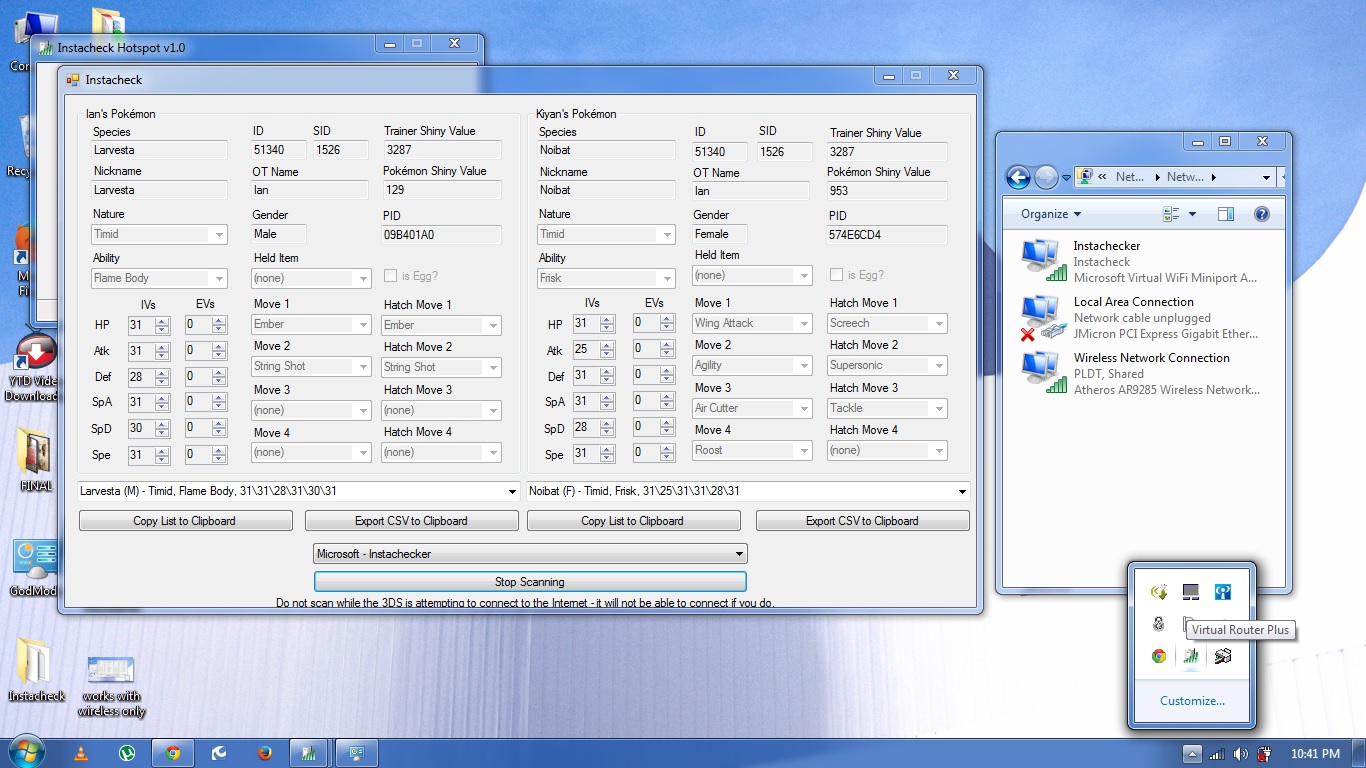Click the printer-shaped tray popup icon
1366x768 pixels.
click(1222, 656)
